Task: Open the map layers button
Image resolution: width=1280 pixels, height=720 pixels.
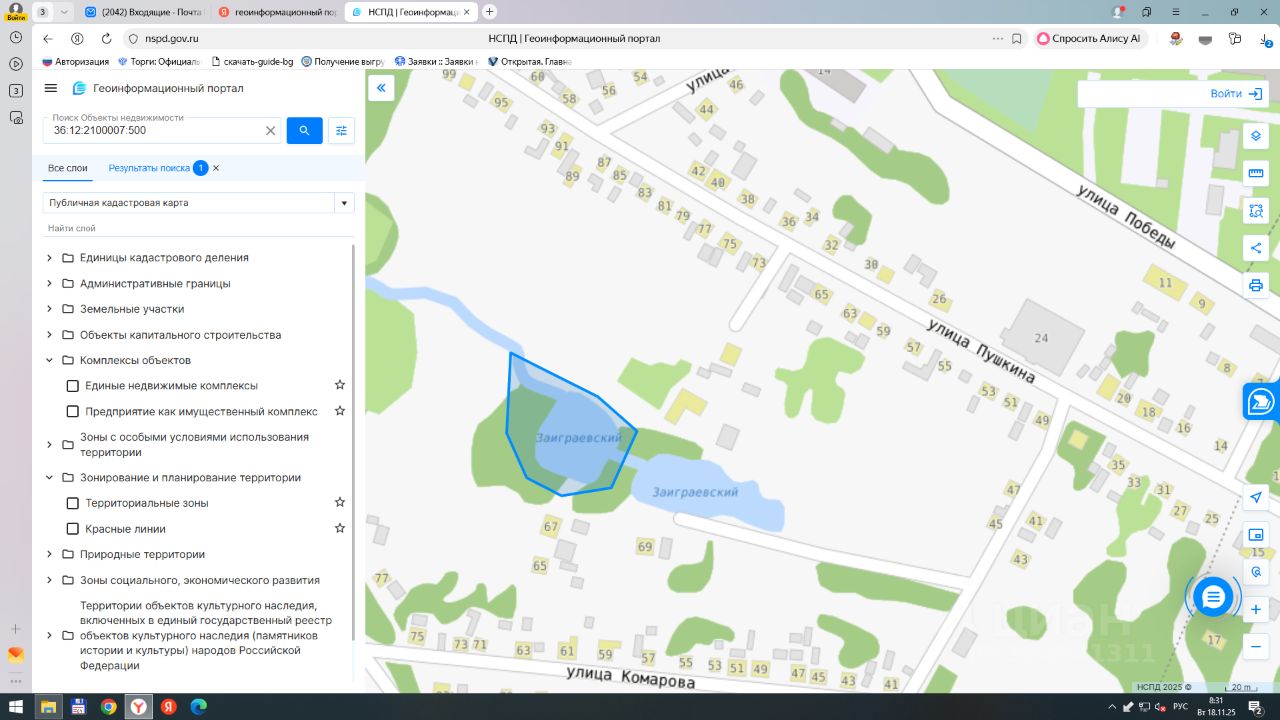Action: 1256,136
